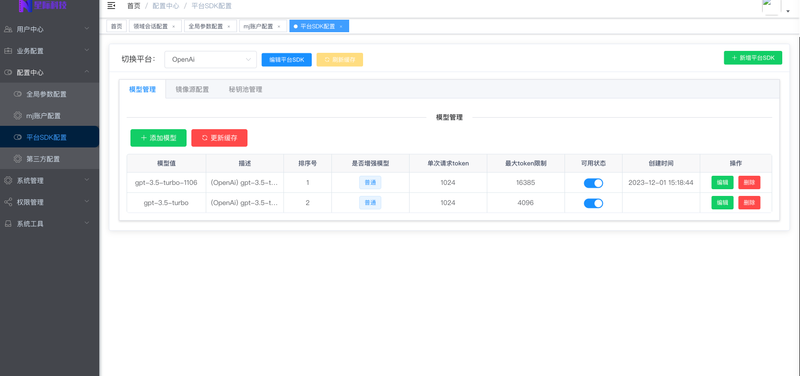This screenshot has height=376, width=800.
Task: Click the 业务配置 sidebar icon
Action: tap(8, 51)
